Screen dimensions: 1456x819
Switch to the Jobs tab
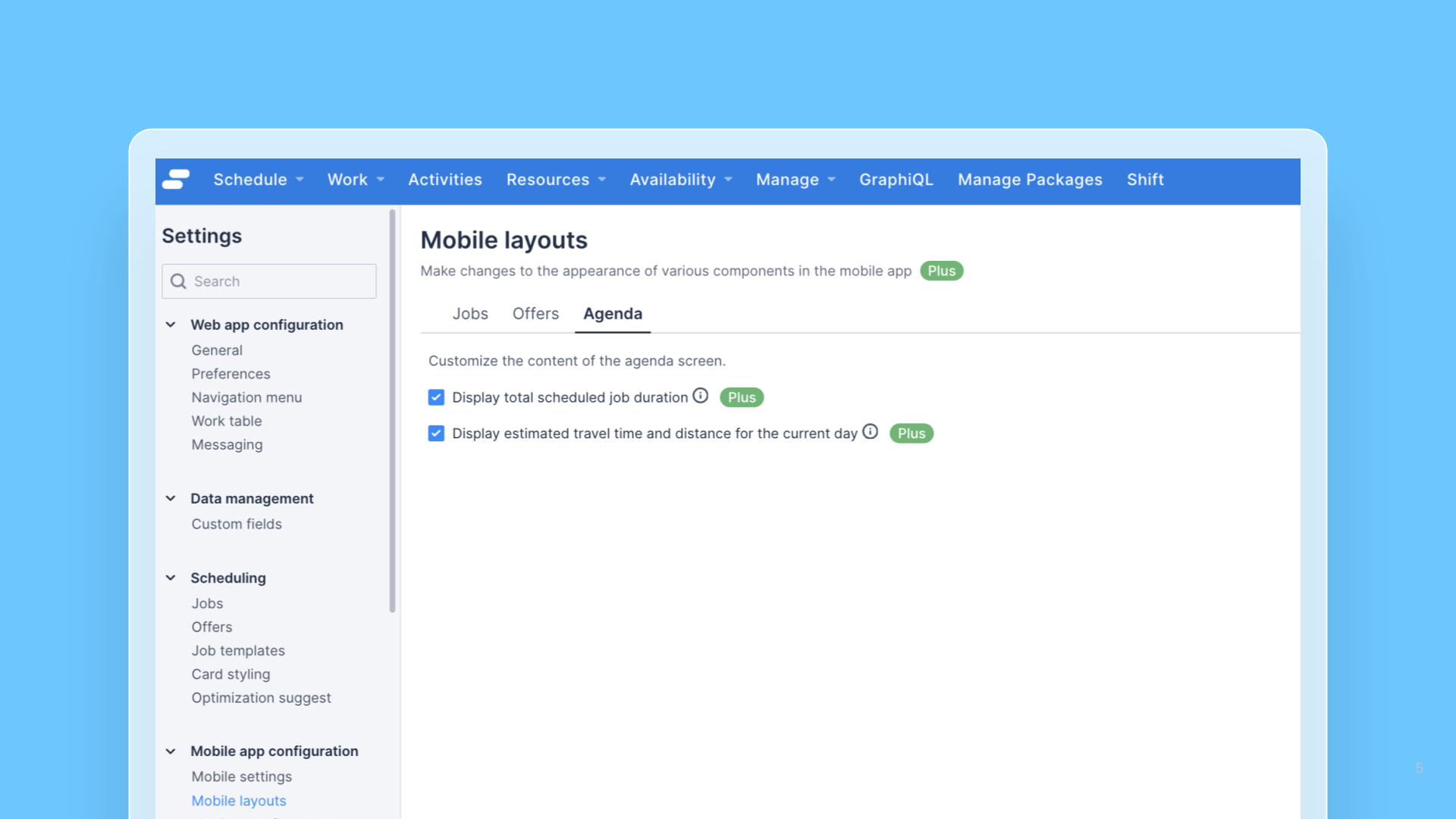pyautogui.click(x=470, y=314)
